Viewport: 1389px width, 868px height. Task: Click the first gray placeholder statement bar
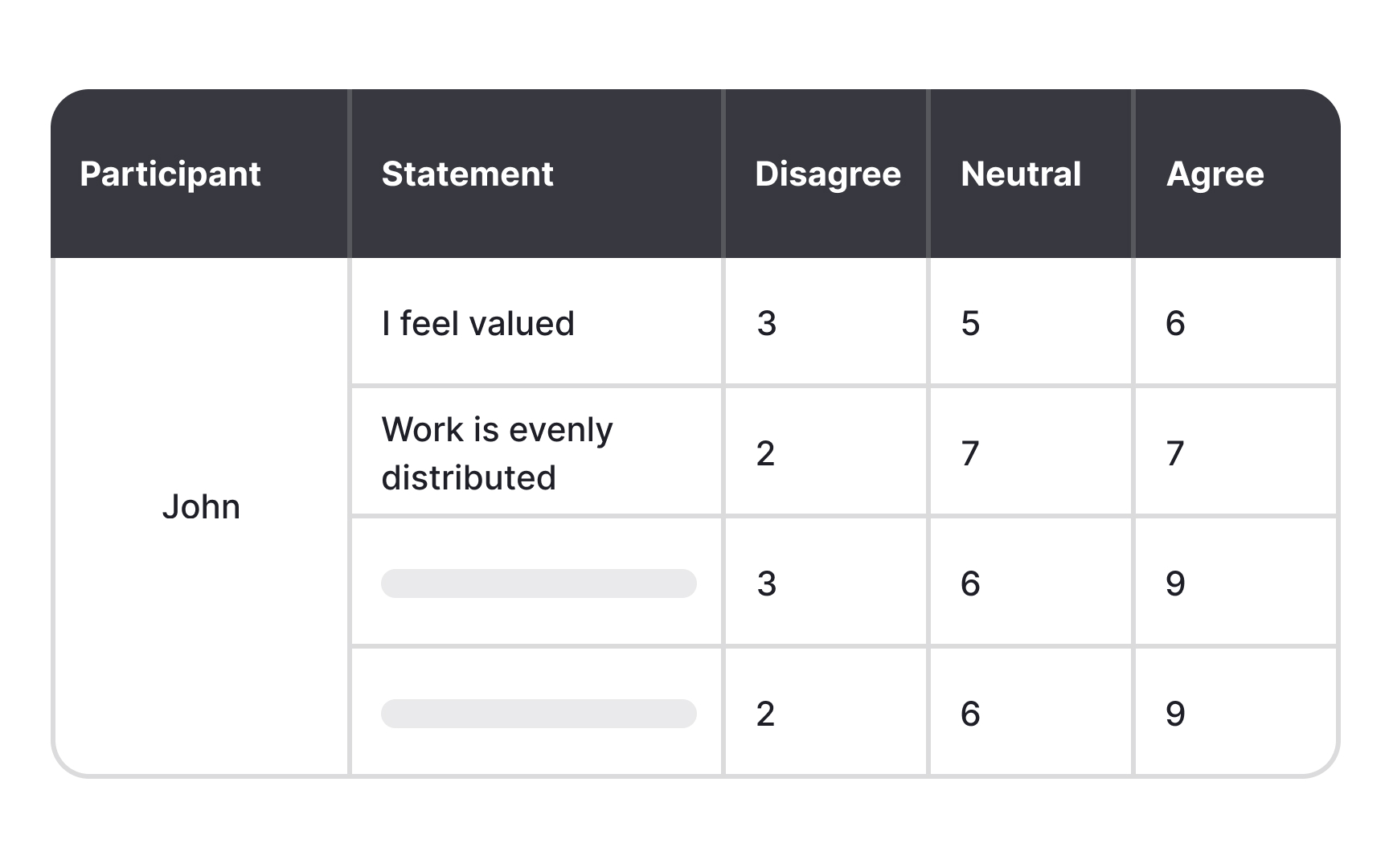point(539,583)
